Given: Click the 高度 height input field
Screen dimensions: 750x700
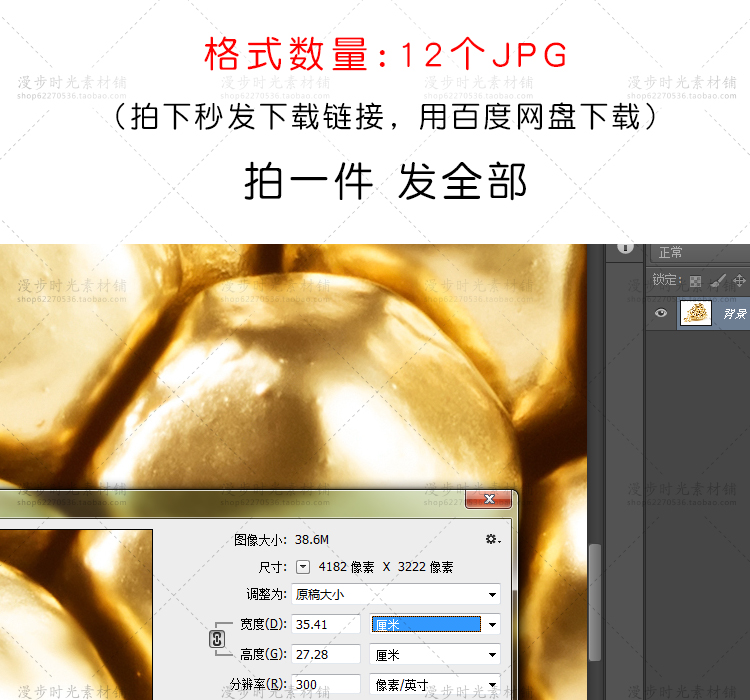Looking at the screenshot, I should tap(325, 655).
